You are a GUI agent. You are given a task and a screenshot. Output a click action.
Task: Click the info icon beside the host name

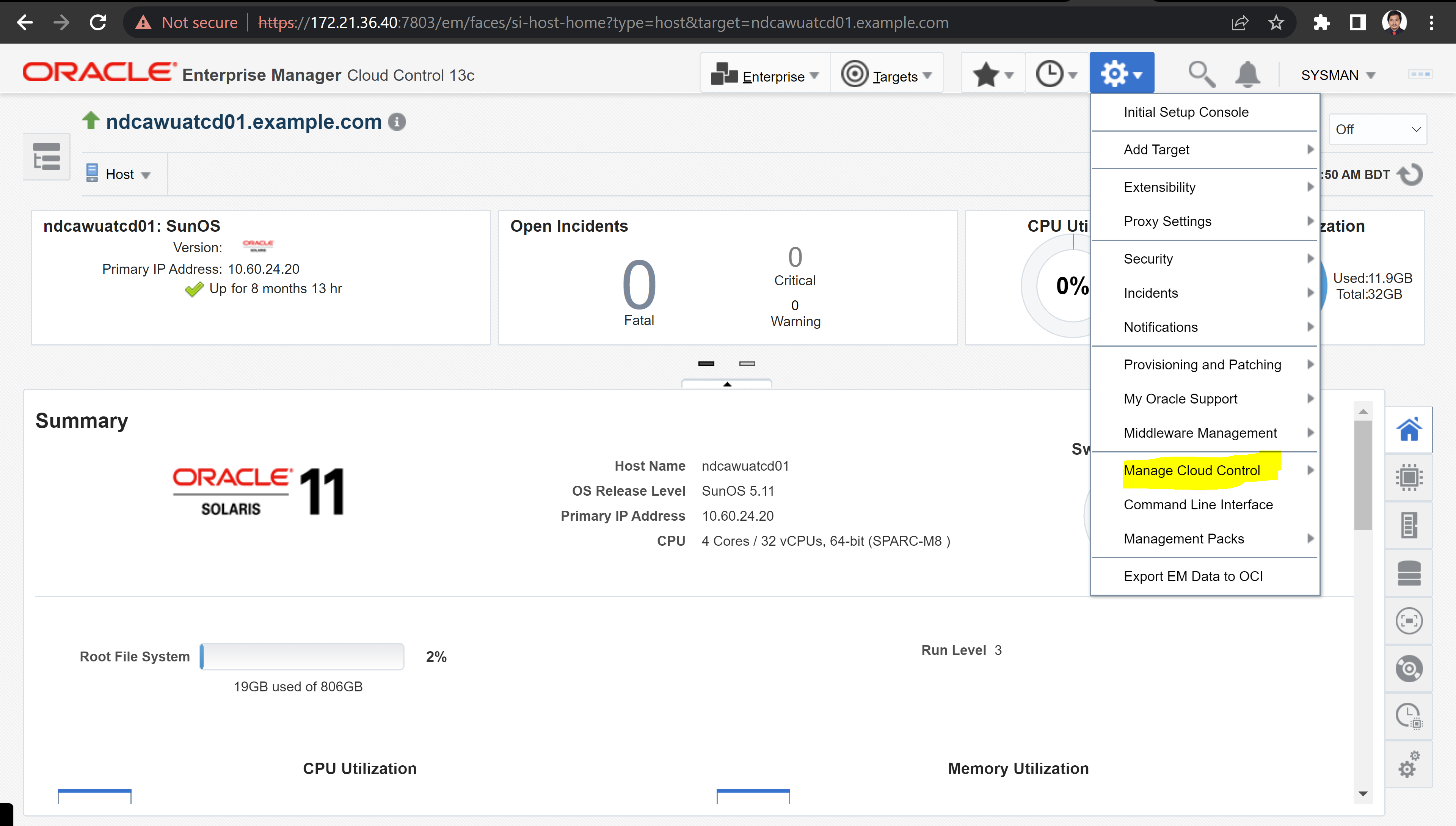pos(397,122)
